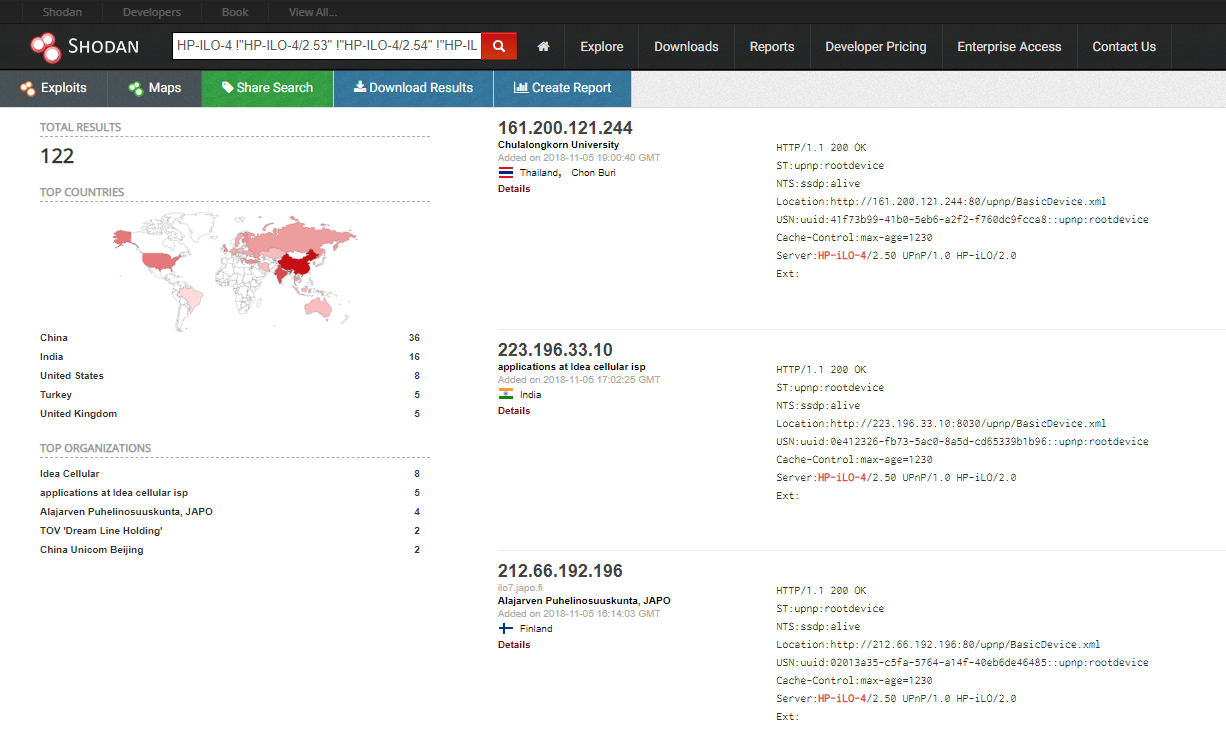Viewport: 1226px width, 742px height.
Task: Open result 212.66.192.196
Action: (560, 571)
